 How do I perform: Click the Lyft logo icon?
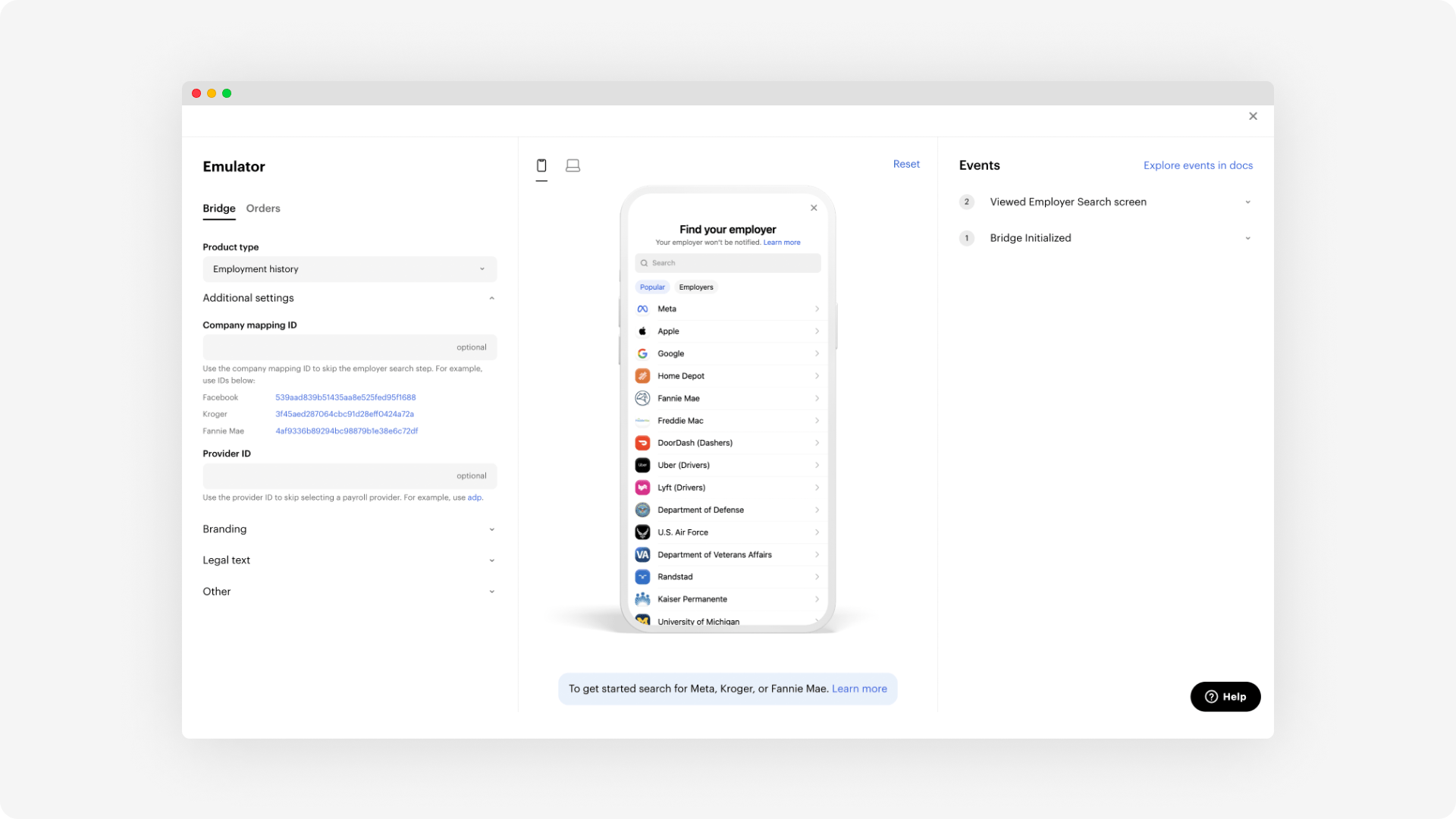point(642,488)
